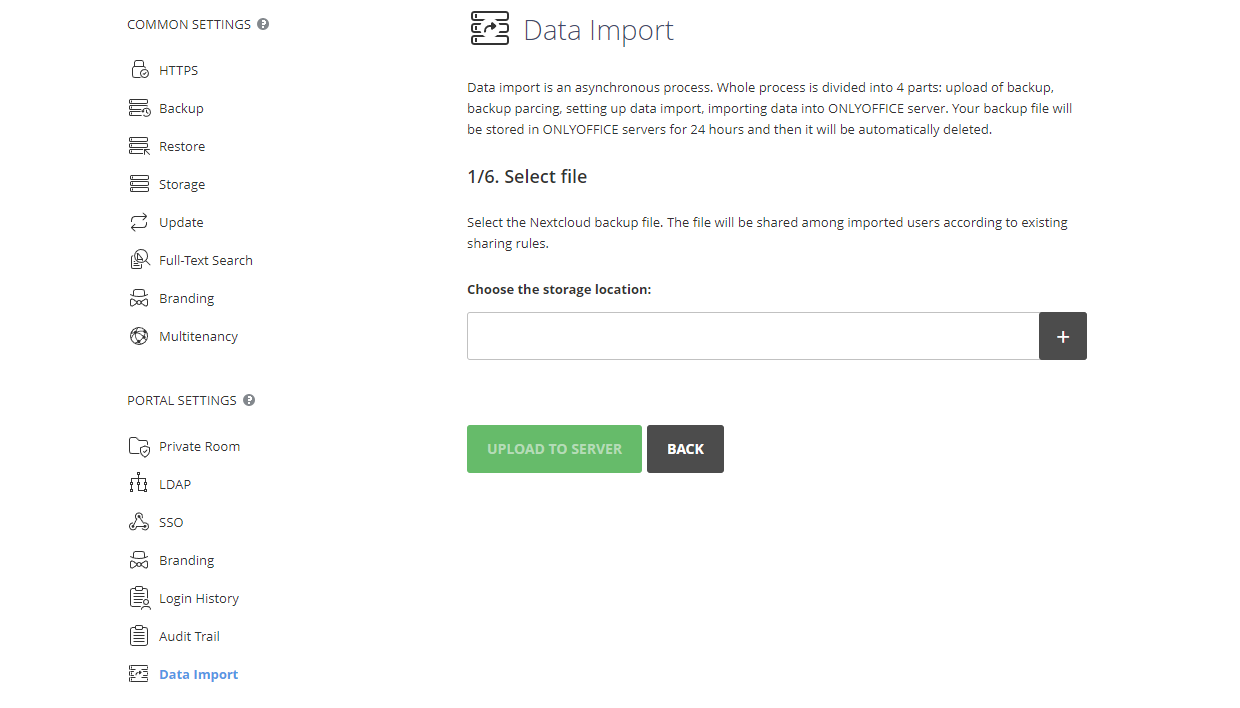Open SSO settings
The height and width of the screenshot is (708, 1240).
click(x=171, y=522)
